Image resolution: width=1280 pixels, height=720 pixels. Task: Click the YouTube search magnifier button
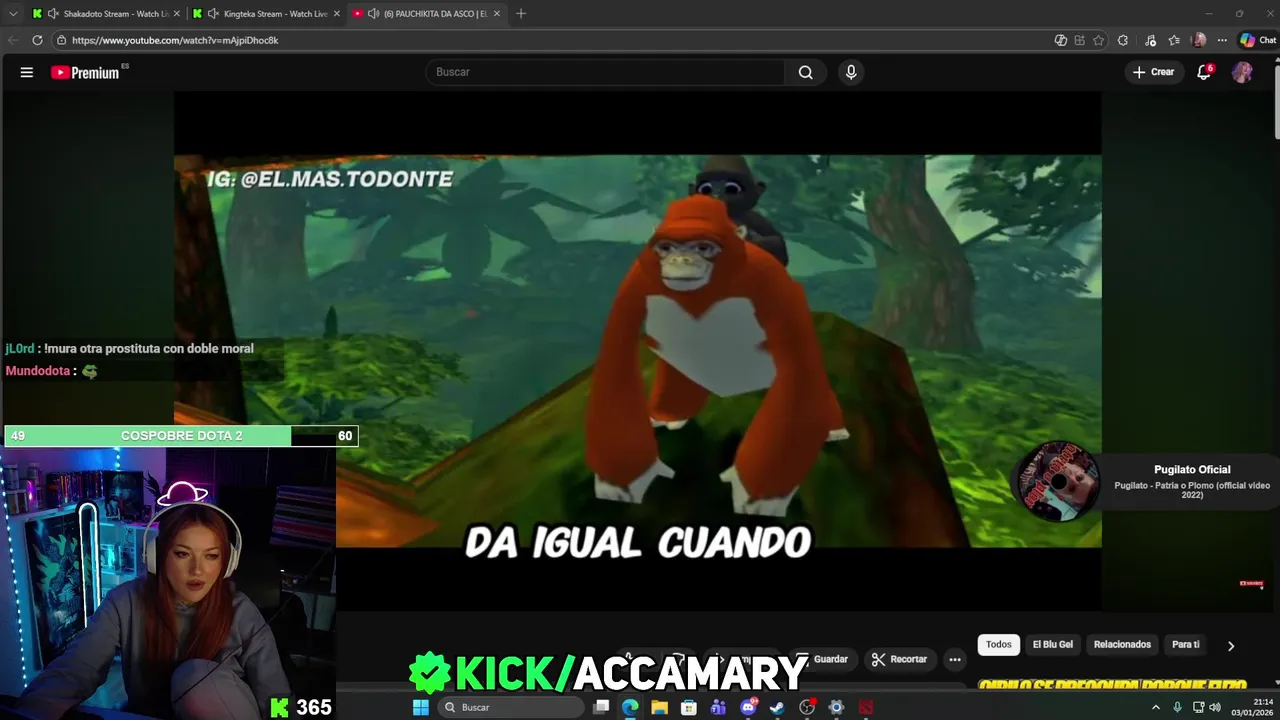[x=806, y=72]
